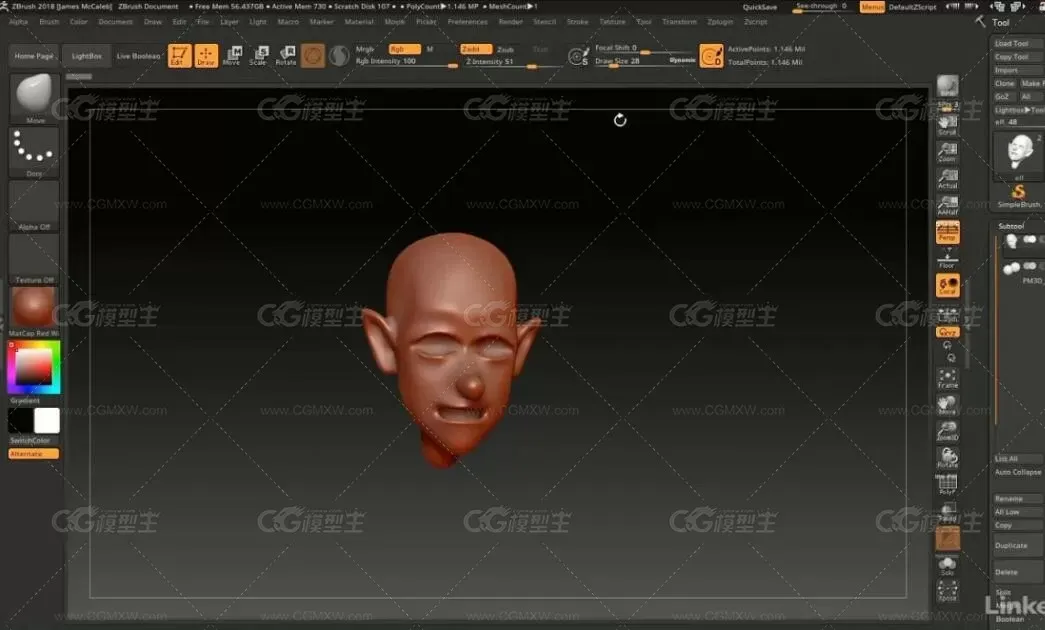Screen dimensions: 1045x630
Task: Open the Render menu
Action: [x=511, y=22]
